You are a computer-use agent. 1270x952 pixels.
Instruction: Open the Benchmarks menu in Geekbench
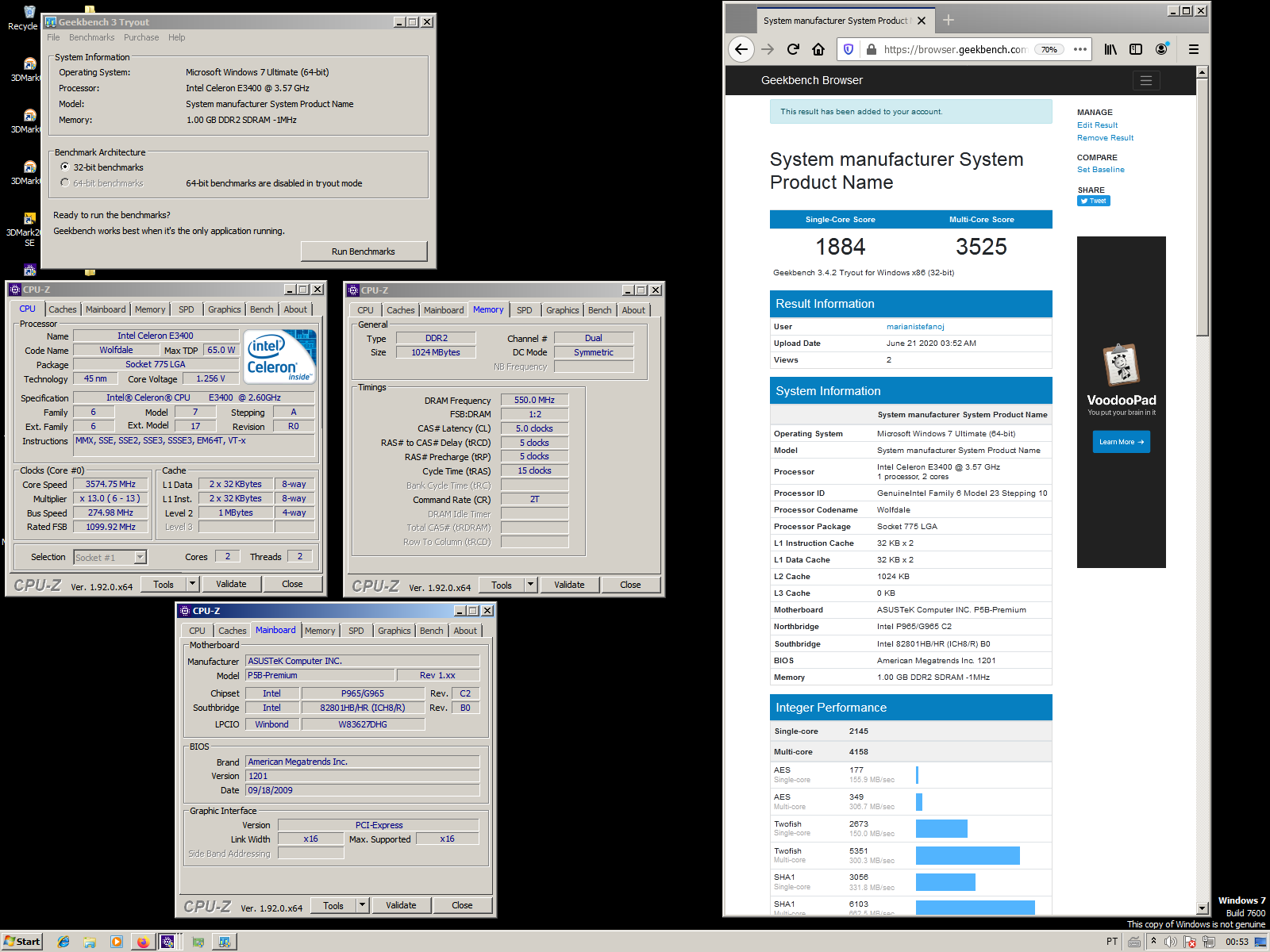[91, 37]
